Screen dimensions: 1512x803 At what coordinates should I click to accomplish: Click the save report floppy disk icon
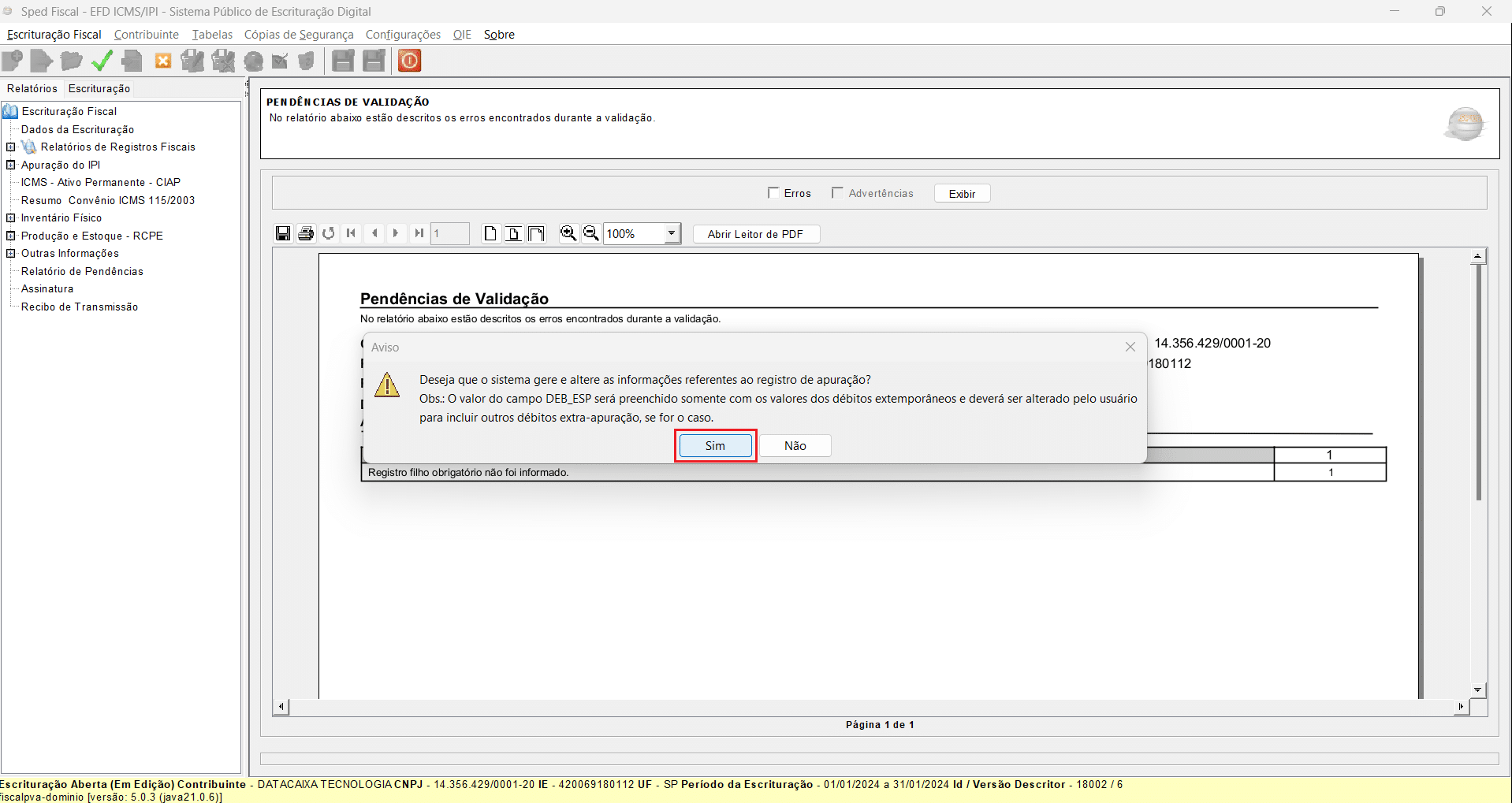pyautogui.click(x=283, y=233)
